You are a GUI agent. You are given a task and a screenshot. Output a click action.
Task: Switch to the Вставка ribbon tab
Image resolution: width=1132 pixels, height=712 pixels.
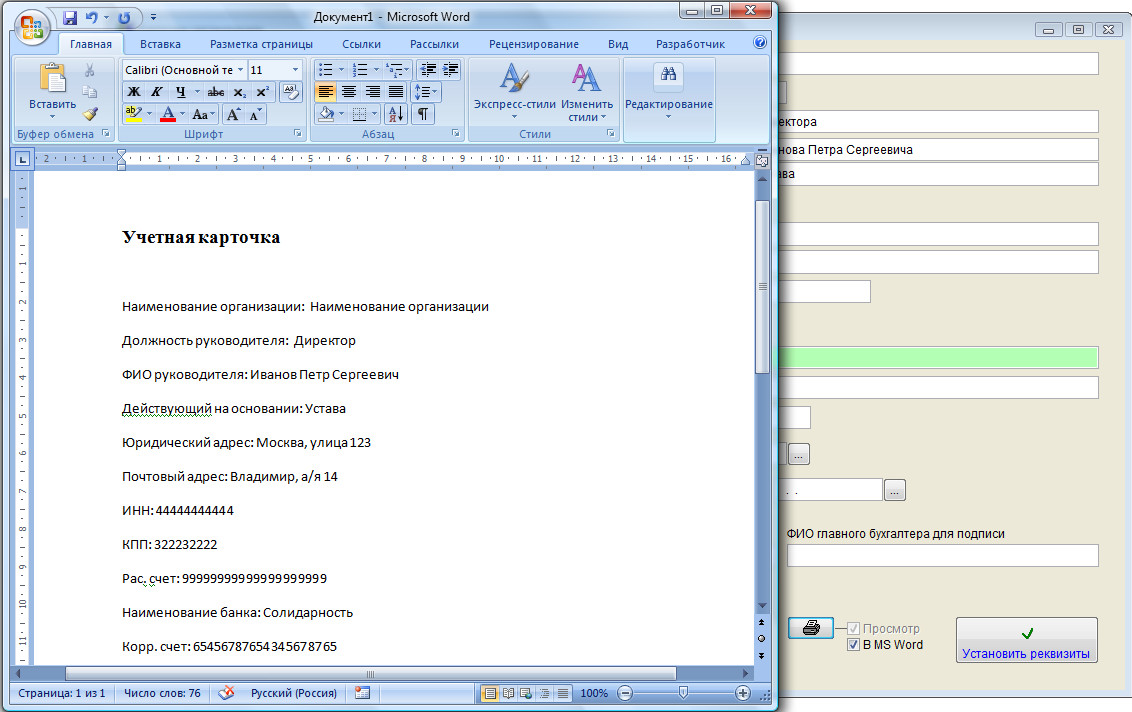160,44
